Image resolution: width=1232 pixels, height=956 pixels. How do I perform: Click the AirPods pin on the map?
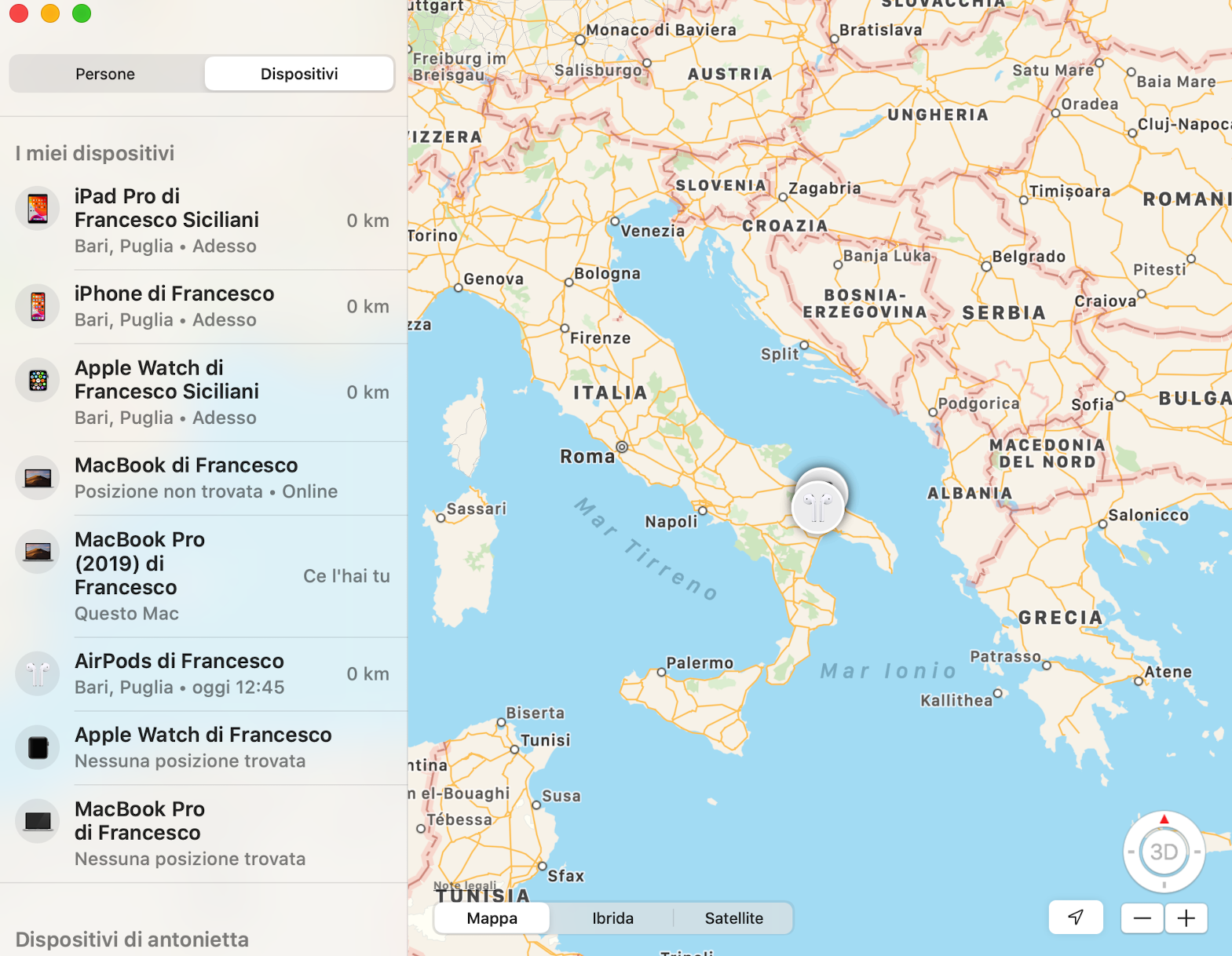point(818,507)
